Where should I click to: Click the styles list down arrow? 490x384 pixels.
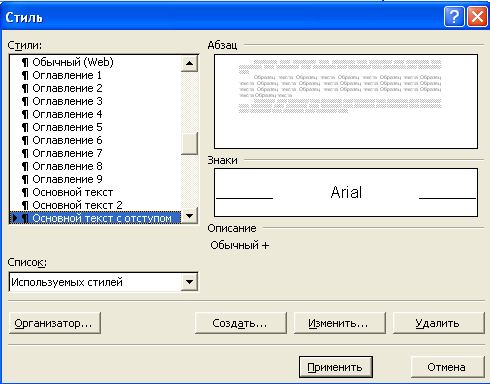189,216
